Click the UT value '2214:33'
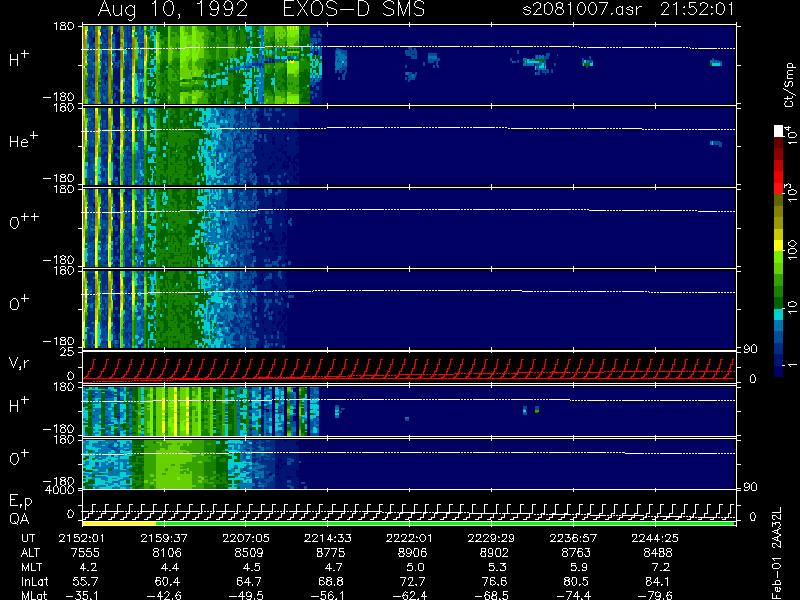Image resolution: width=800 pixels, height=600 pixels. coord(328,538)
